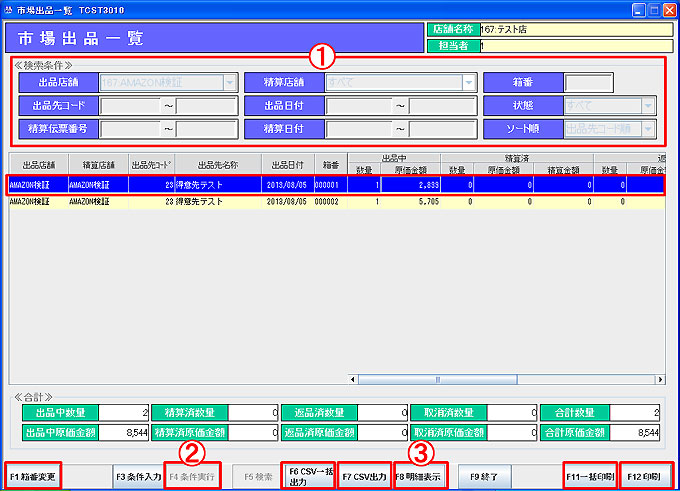Close the 市場出品一覧 window

tap(667, 9)
